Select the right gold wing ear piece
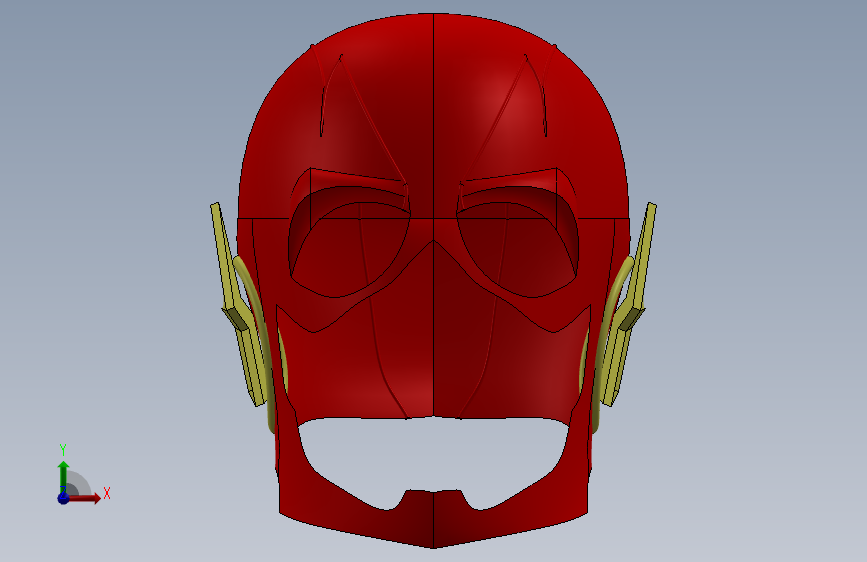The height and width of the screenshot is (562, 867). click(631, 306)
